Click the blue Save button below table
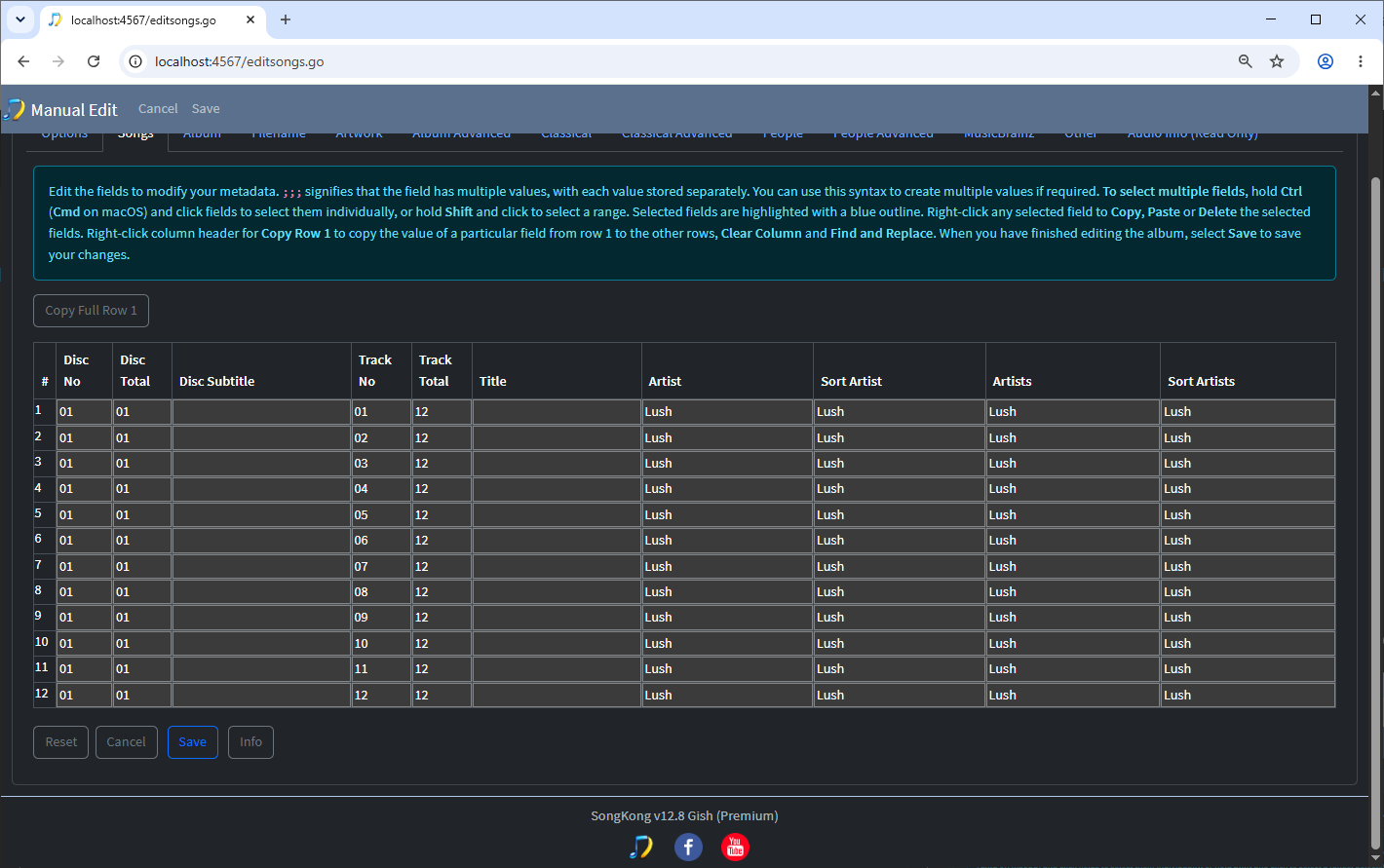 (192, 742)
